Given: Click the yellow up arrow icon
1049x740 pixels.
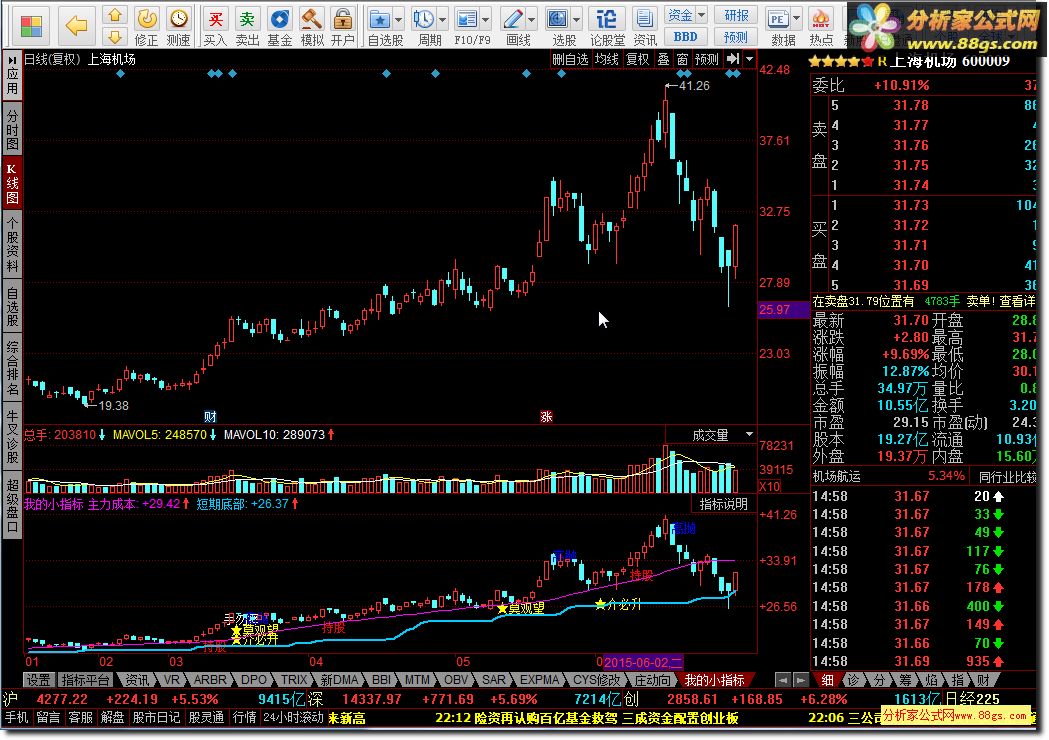Looking at the screenshot, I should tap(115, 15).
